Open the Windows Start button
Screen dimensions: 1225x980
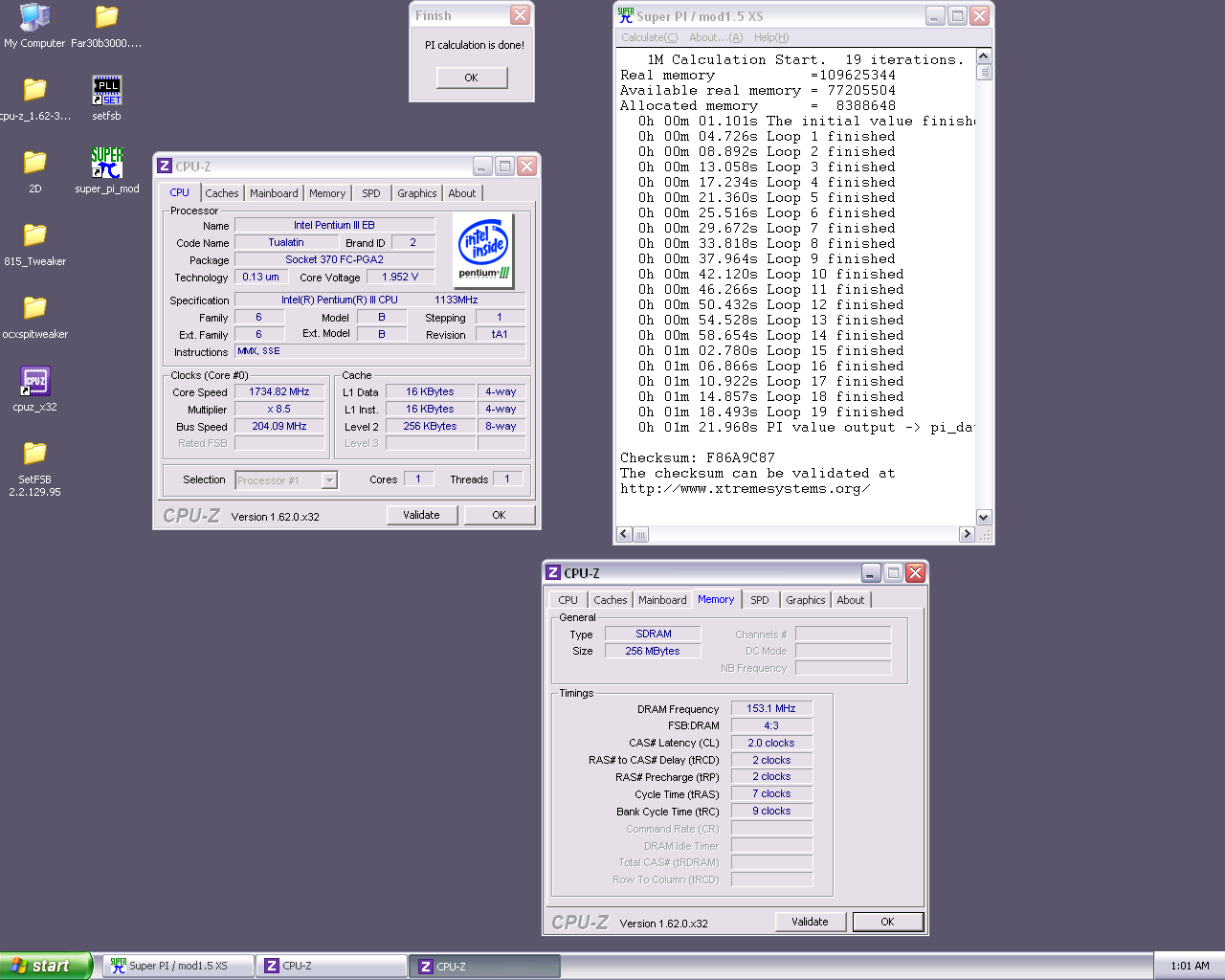[46, 966]
